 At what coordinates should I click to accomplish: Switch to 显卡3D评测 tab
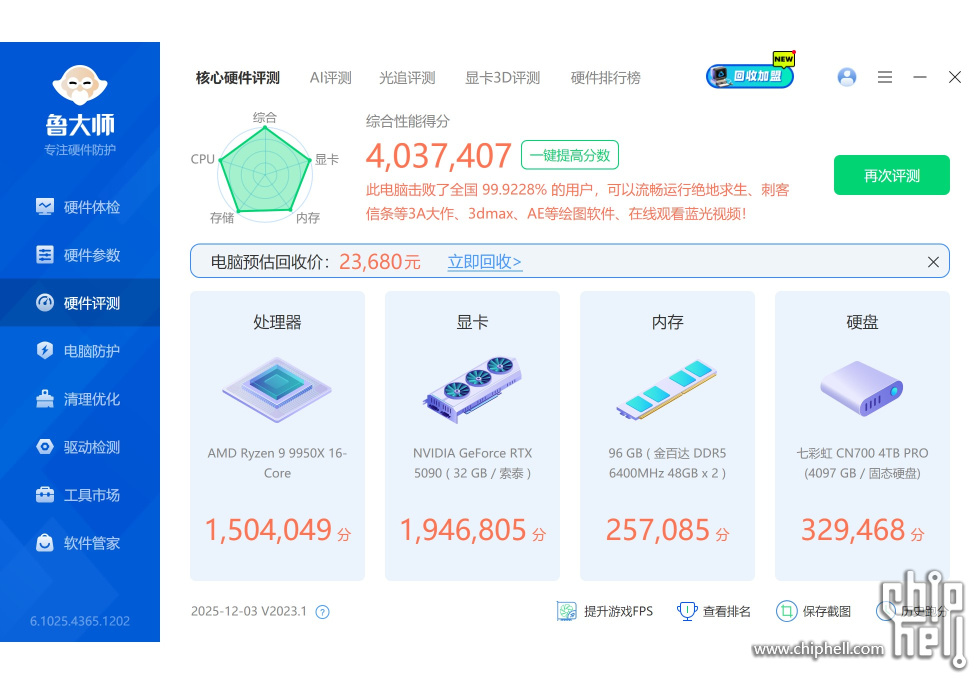click(502, 78)
